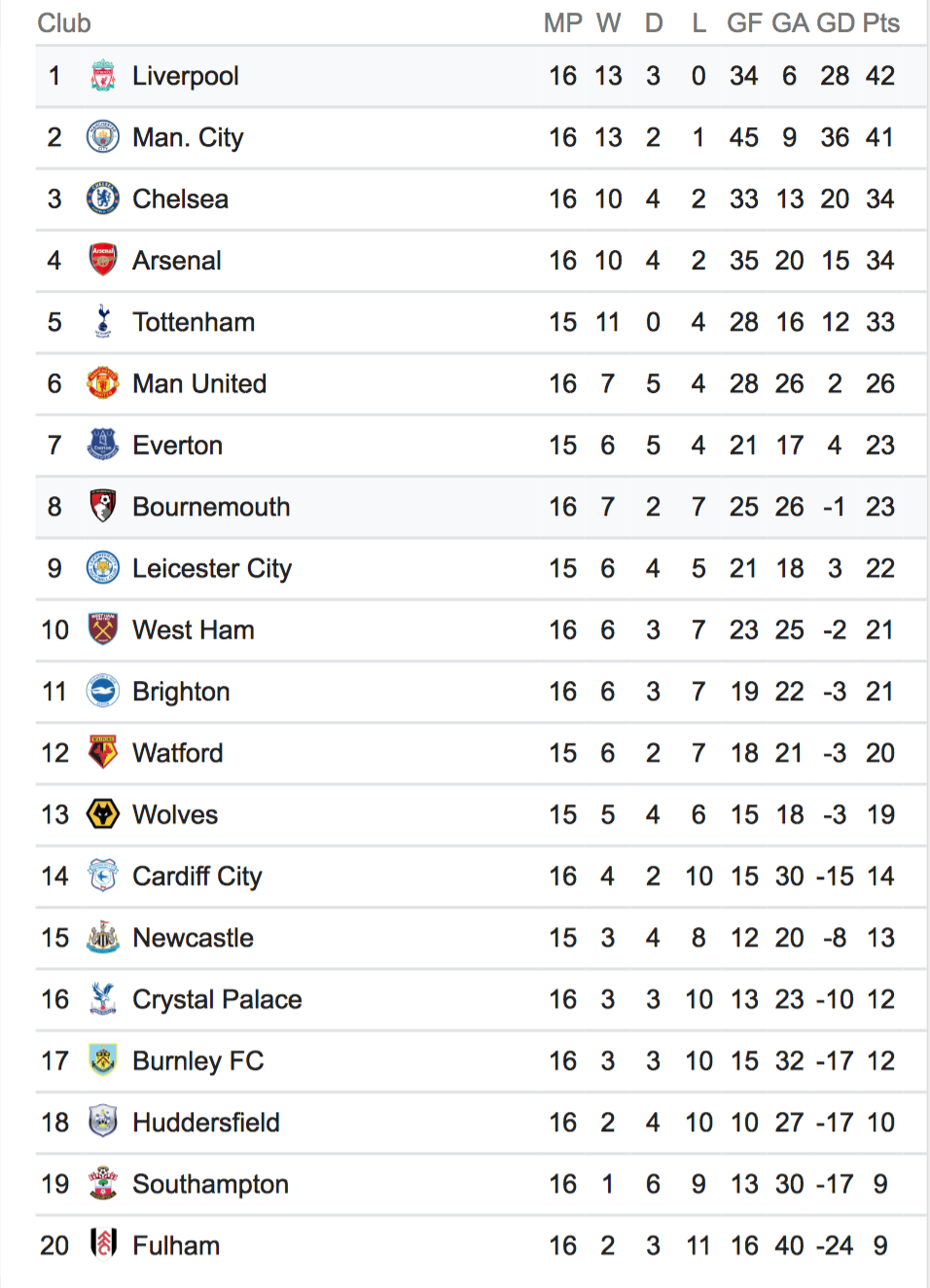Screen dimensions: 930x1288
Task: Select the Bournemouth team name
Action: 211,507
